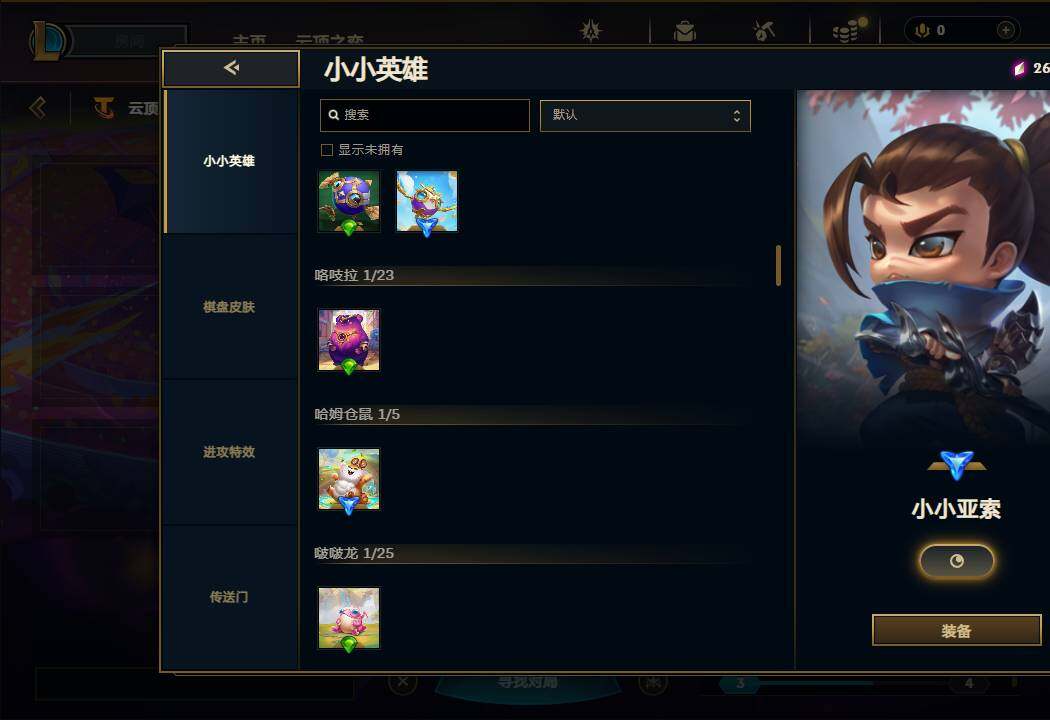Click into the 搜索 search field
1050x720 pixels.
coord(425,115)
